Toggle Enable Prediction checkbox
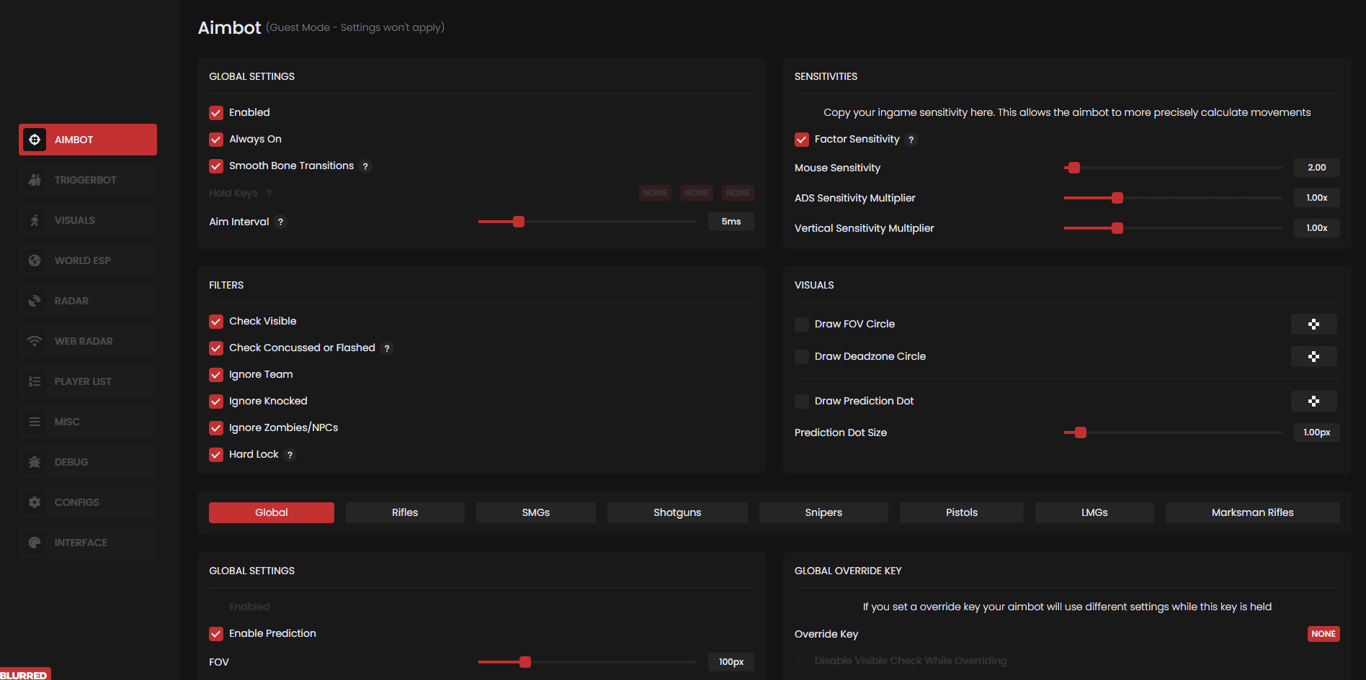The width and height of the screenshot is (1366, 680). pyautogui.click(x=216, y=633)
